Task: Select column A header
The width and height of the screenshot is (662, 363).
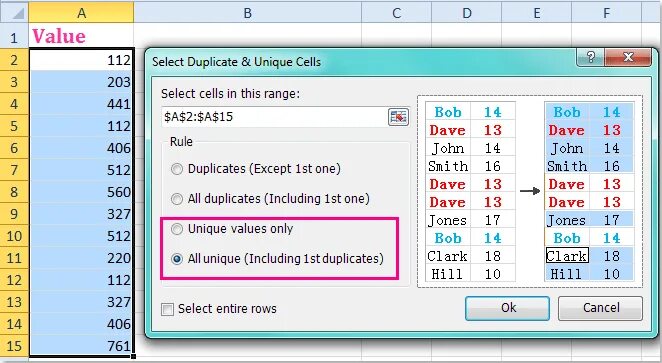Action: 81,13
